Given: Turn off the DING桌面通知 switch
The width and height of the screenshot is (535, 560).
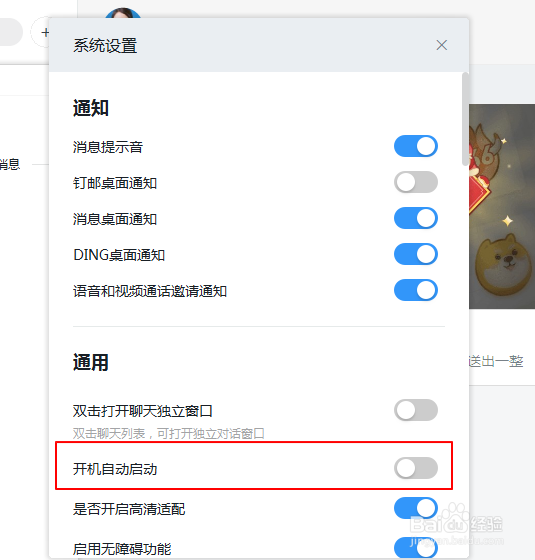Looking at the screenshot, I should click(x=416, y=254).
